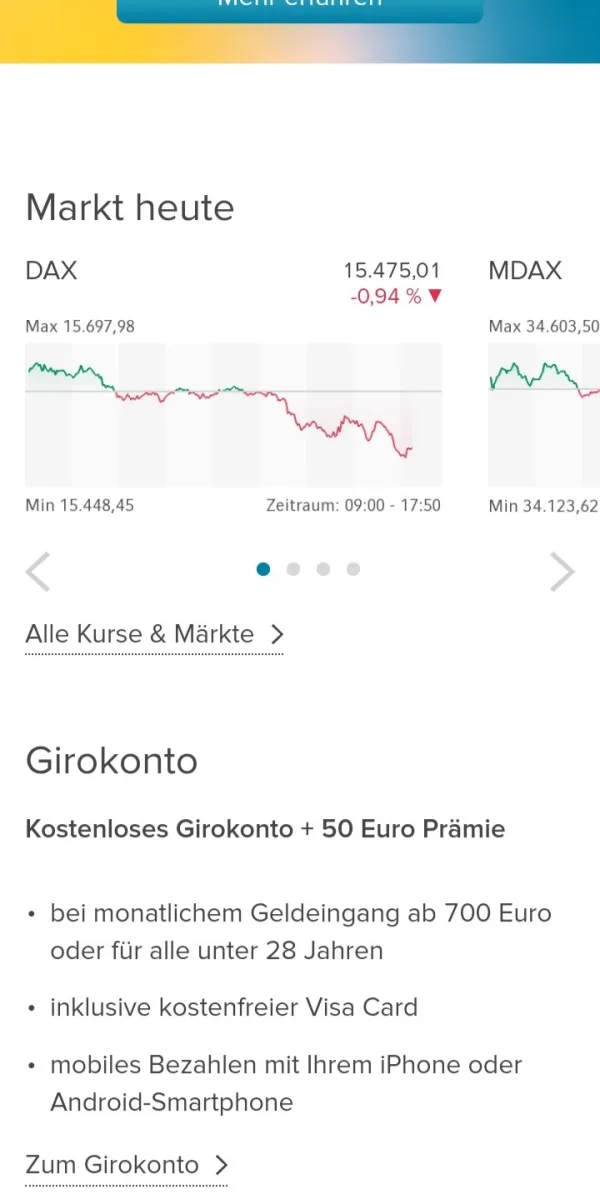The width and height of the screenshot is (600, 1199).
Task: Go to previous market chart arrow
Action: tap(38, 573)
